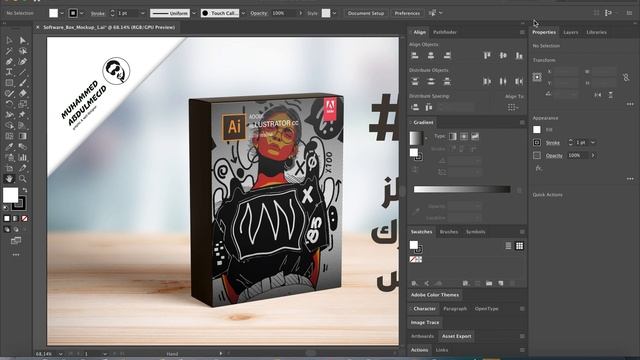The height and width of the screenshot is (360, 640).
Task: Close the Software_Box_Mockup document tab
Action: tap(38, 27)
